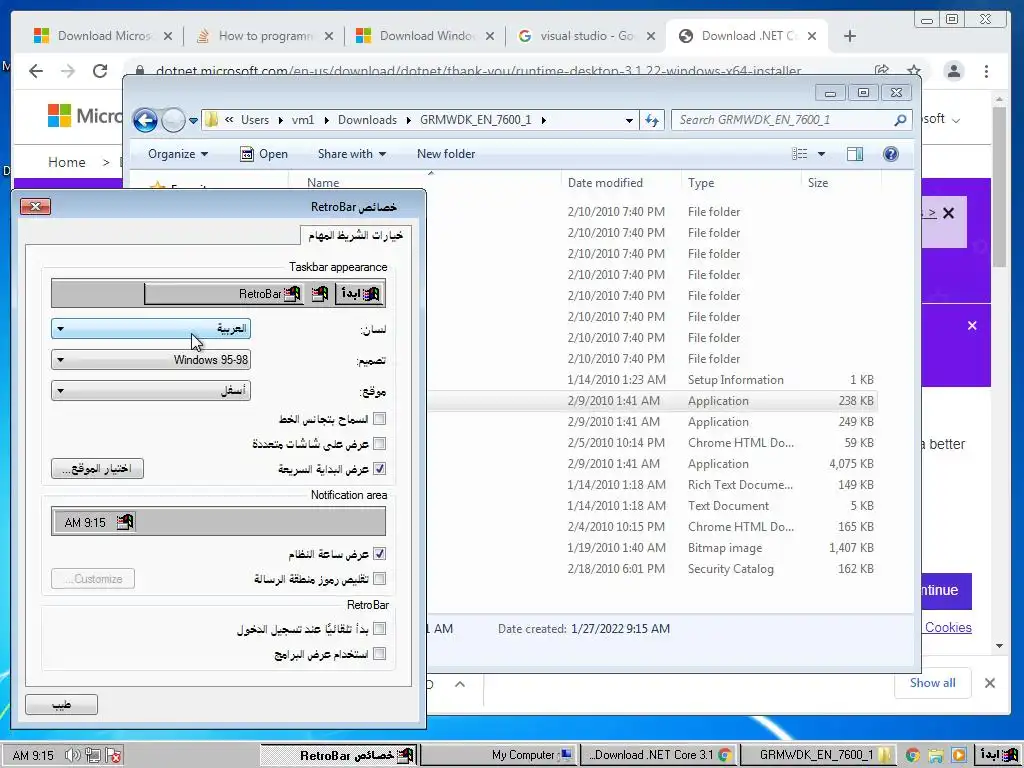Viewport: 1024px width, 768px height.
Task: Switch to visual studio Google tab
Action: pos(586,36)
